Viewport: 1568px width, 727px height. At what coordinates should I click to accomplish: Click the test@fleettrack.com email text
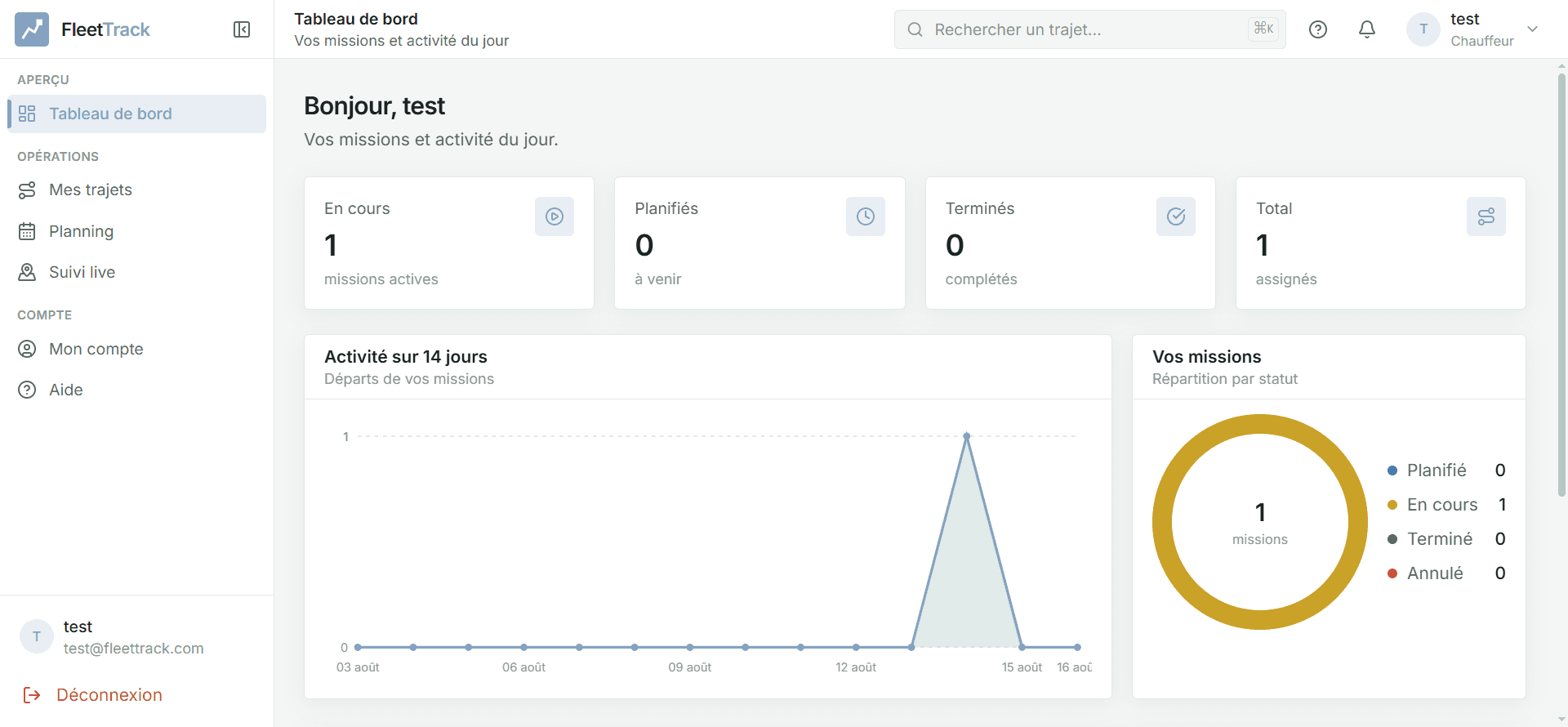[134, 648]
